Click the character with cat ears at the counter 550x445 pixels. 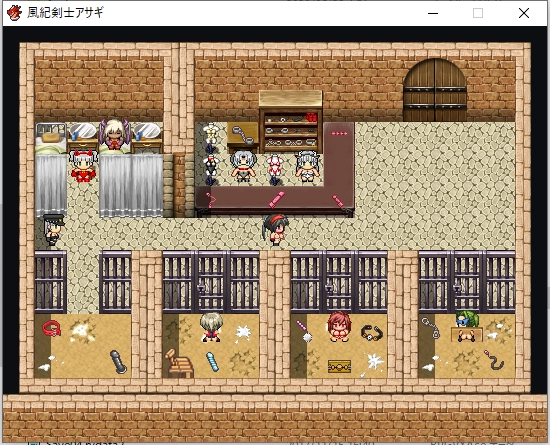tap(308, 166)
